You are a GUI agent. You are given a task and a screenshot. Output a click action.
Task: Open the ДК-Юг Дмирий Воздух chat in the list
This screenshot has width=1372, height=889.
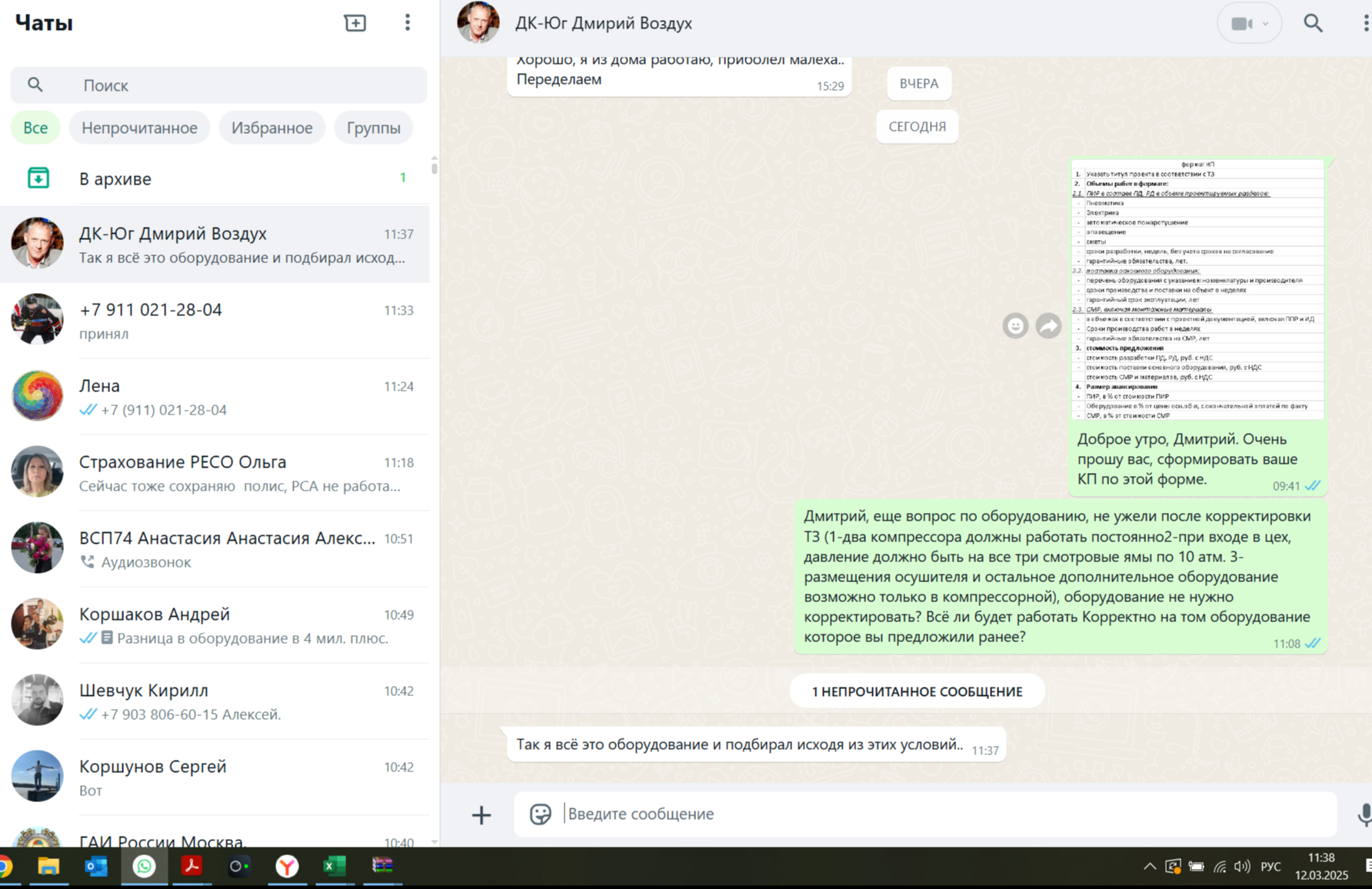[215, 245]
